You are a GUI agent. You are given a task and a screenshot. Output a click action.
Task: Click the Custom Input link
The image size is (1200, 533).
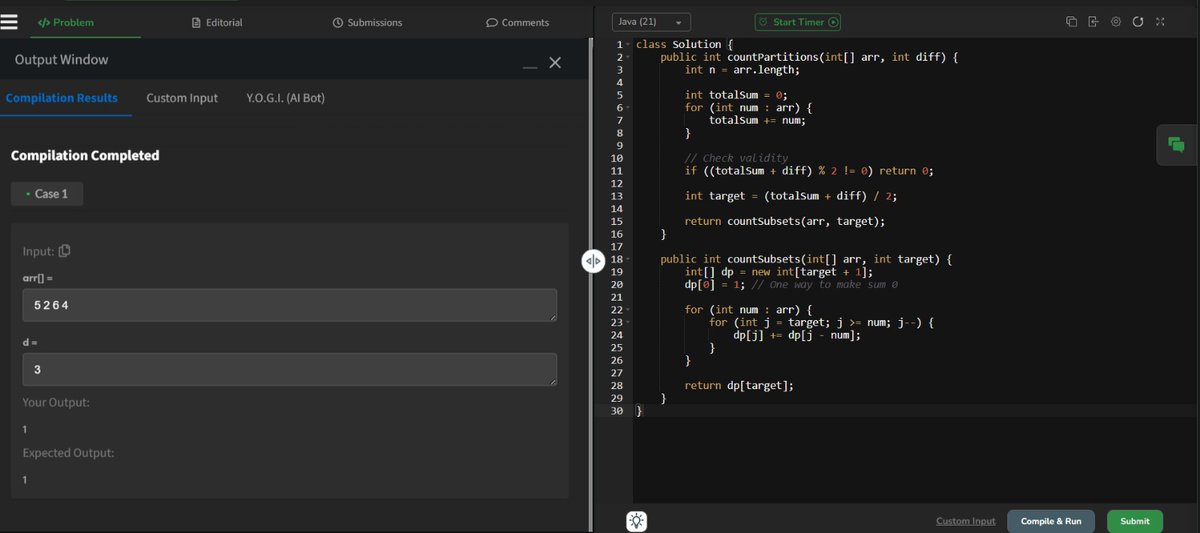pos(966,521)
